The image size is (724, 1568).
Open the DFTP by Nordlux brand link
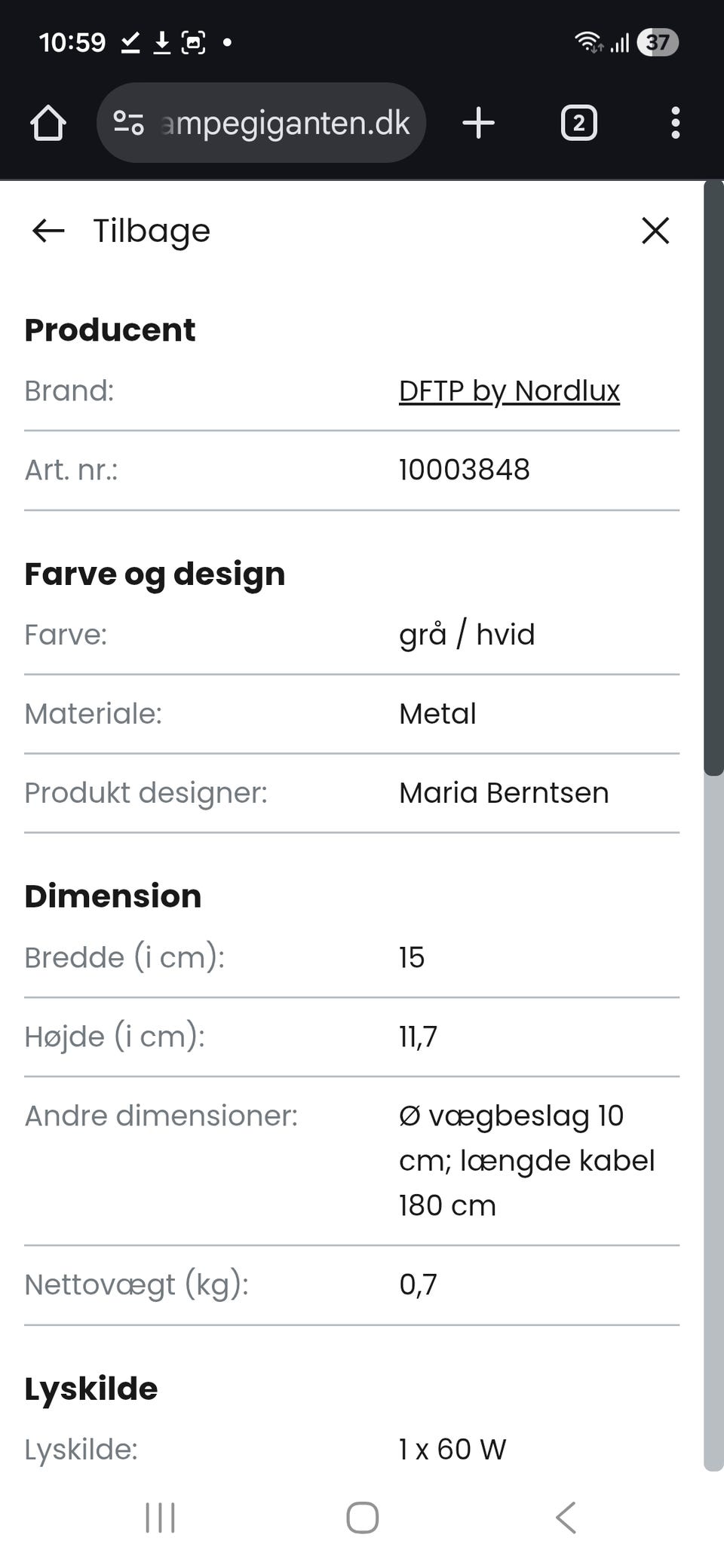coord(509,390)
